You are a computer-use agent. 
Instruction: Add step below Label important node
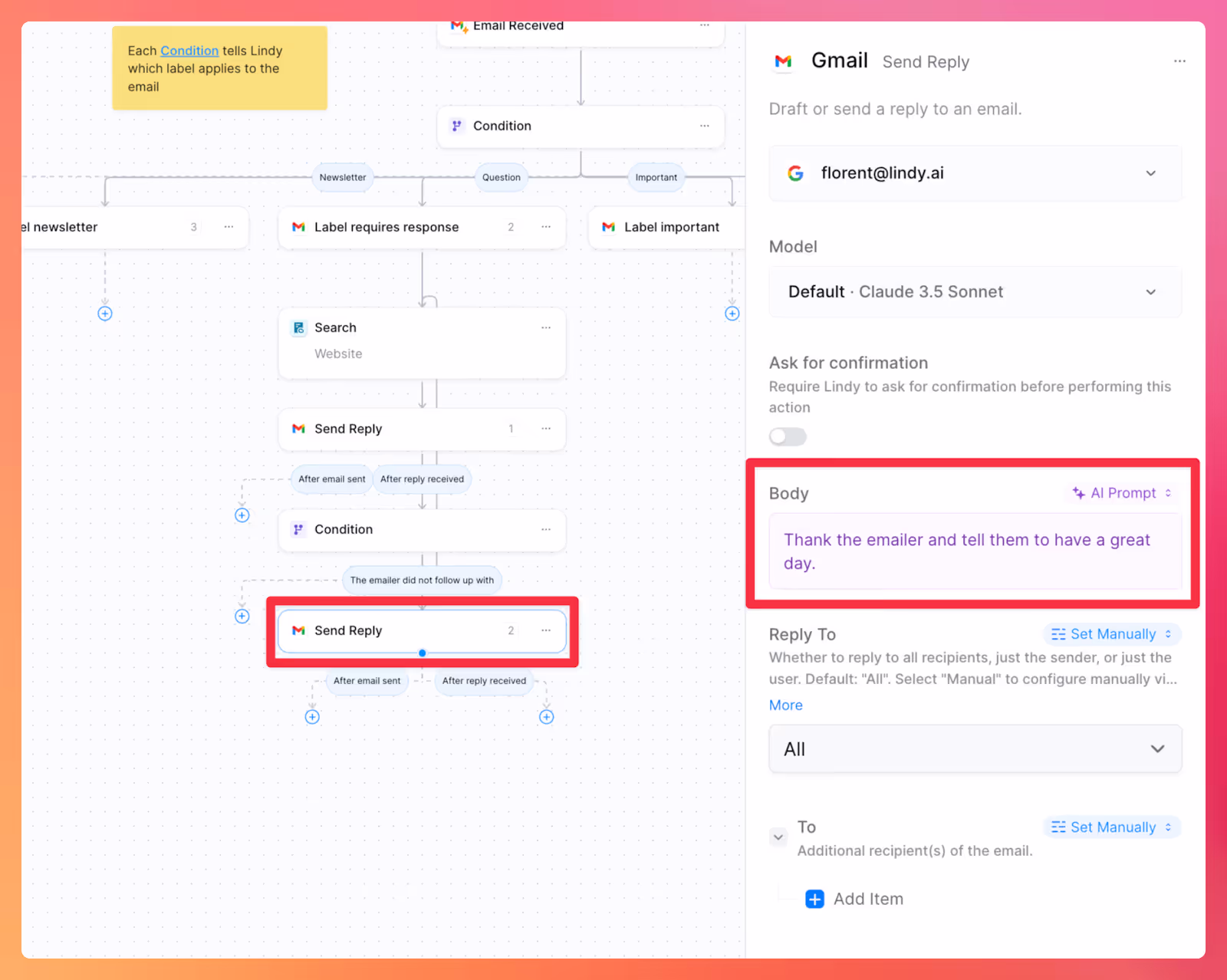[x=732, y=314]
